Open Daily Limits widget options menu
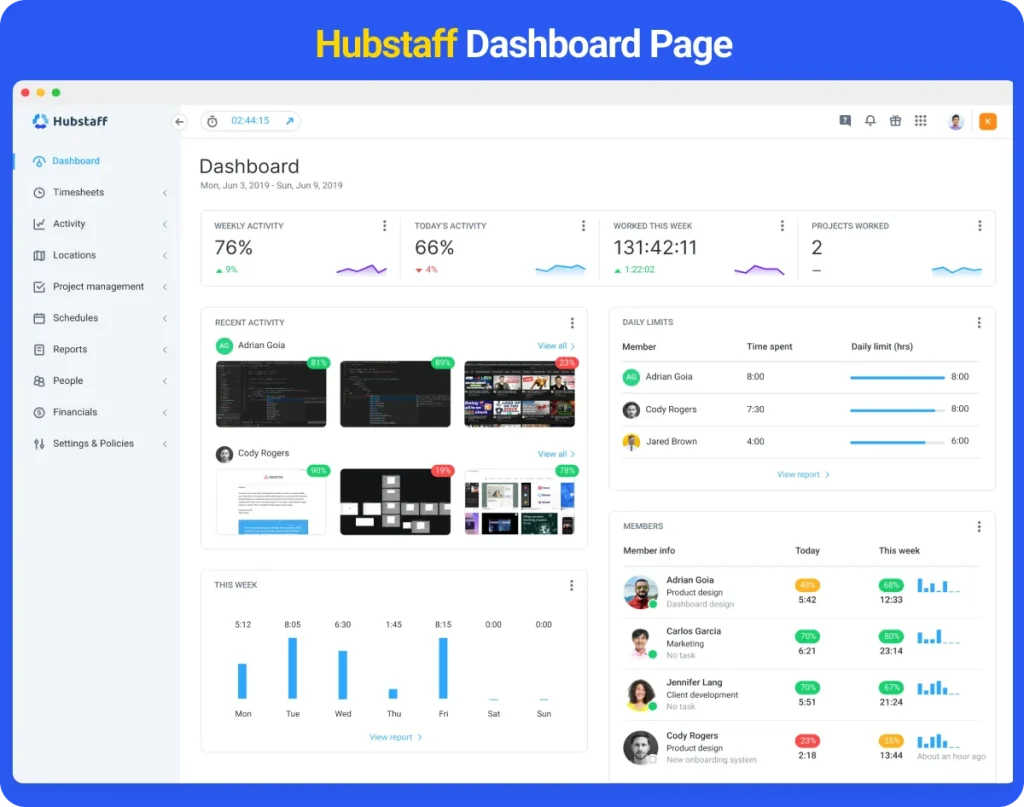Screen dimensions: 1024x807 tap(978, 323)
